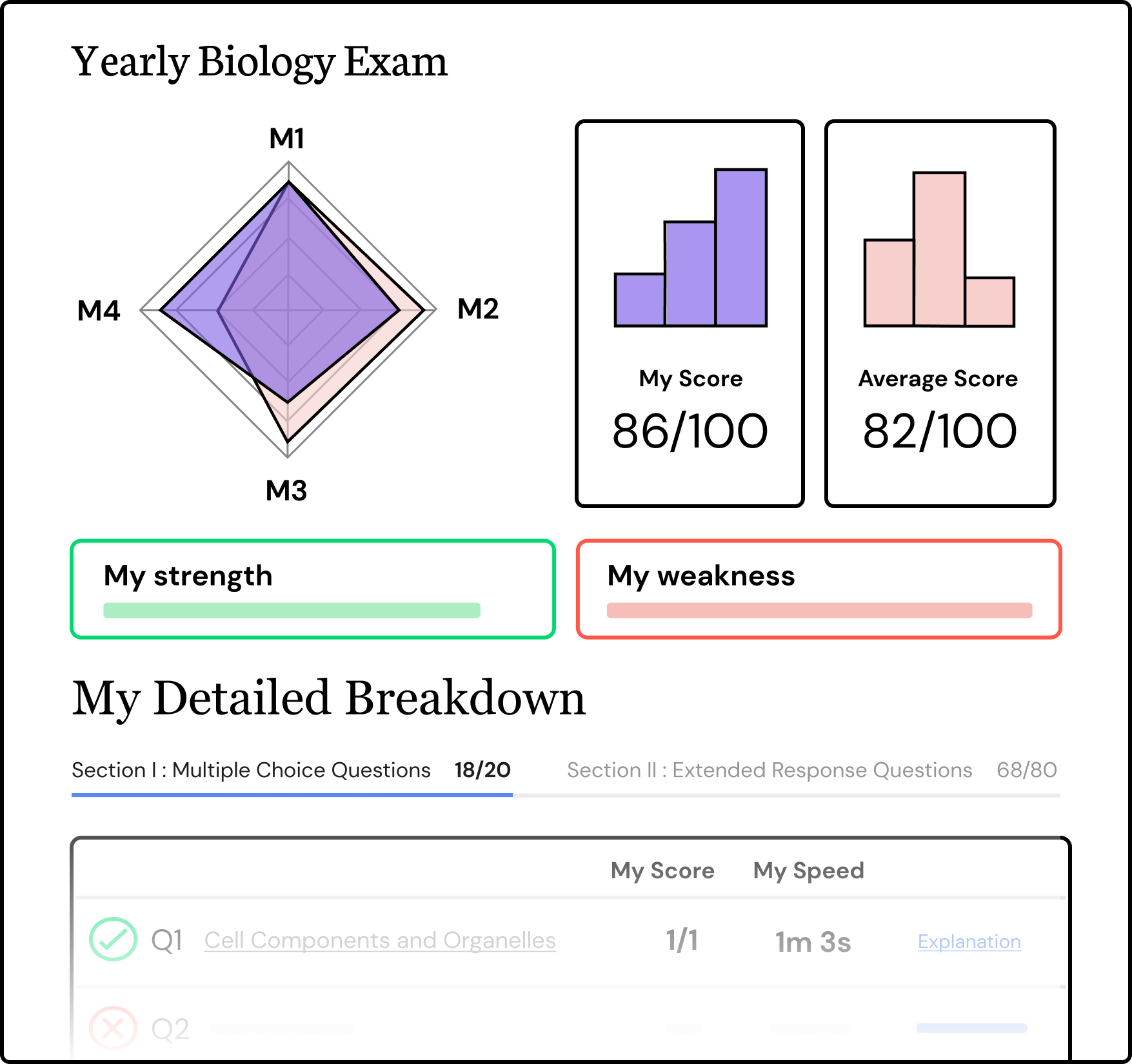This screenshot has width=1132, height=1064.
Task: Click the pink average score bar chart
Action: (939, 250)
